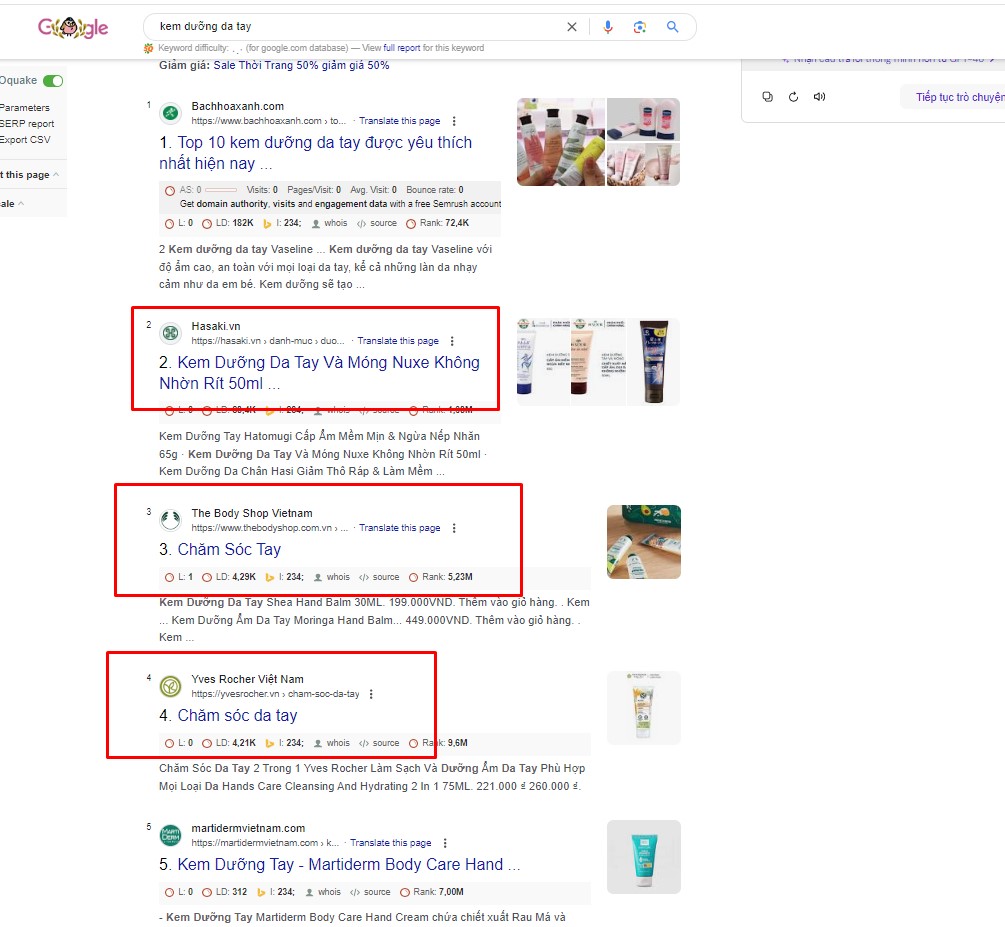Start voice search with the microphone icon
This screenshot has height=927, width=1005.
pyautogui.click(x=609, y=27)
